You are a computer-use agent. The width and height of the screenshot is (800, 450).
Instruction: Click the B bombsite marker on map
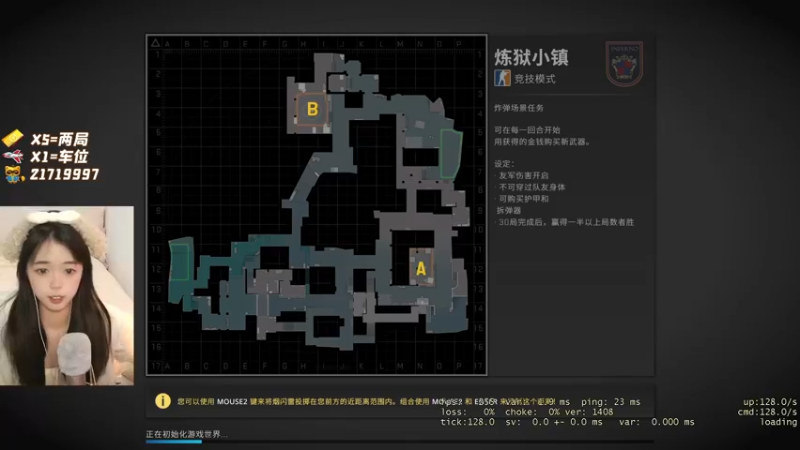[x=312, y=109]
